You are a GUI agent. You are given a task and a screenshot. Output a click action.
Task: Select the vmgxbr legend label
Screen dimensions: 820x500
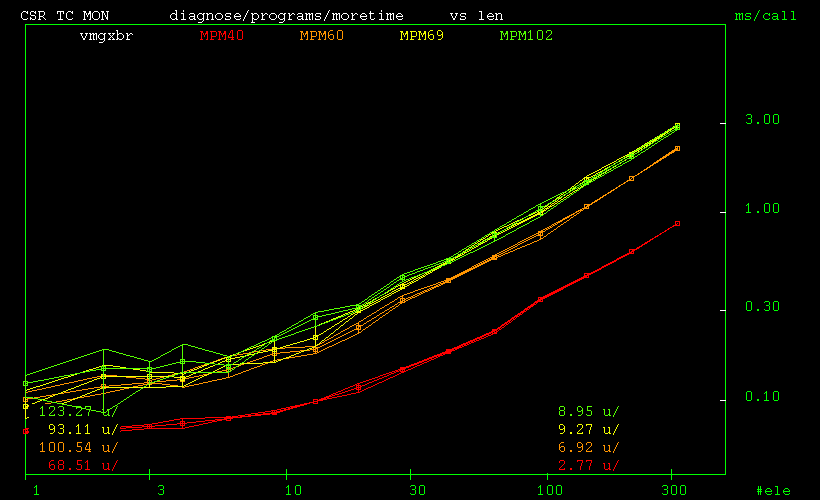(x=106, y=36)
